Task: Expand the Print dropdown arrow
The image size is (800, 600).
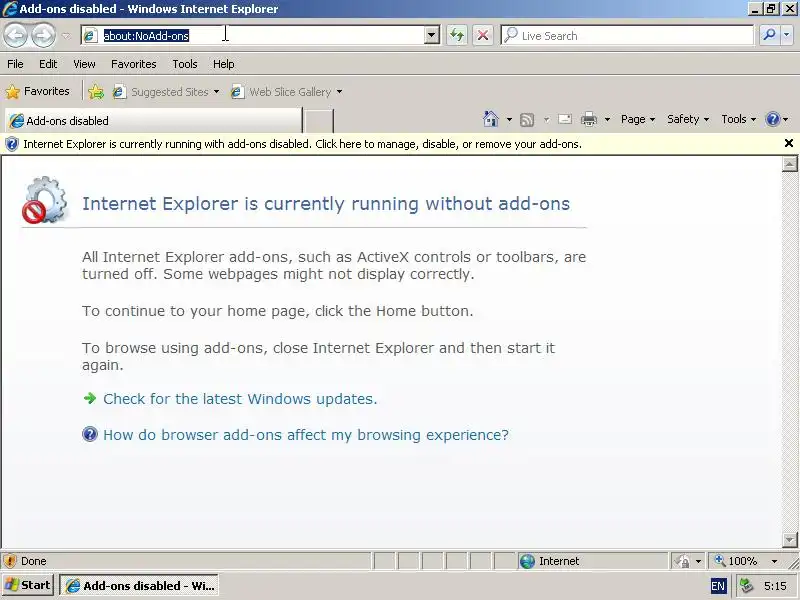Action: coord(607,119)
